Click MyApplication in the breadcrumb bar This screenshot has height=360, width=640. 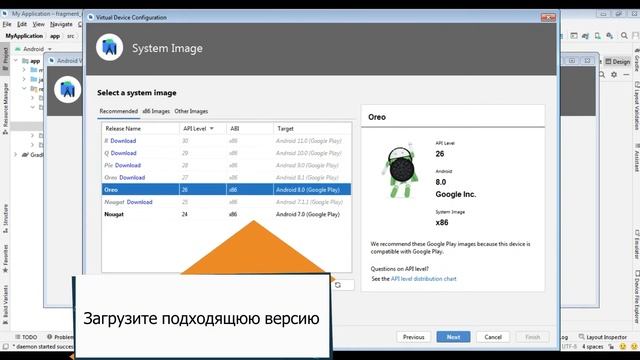click(x=24, y=36)
